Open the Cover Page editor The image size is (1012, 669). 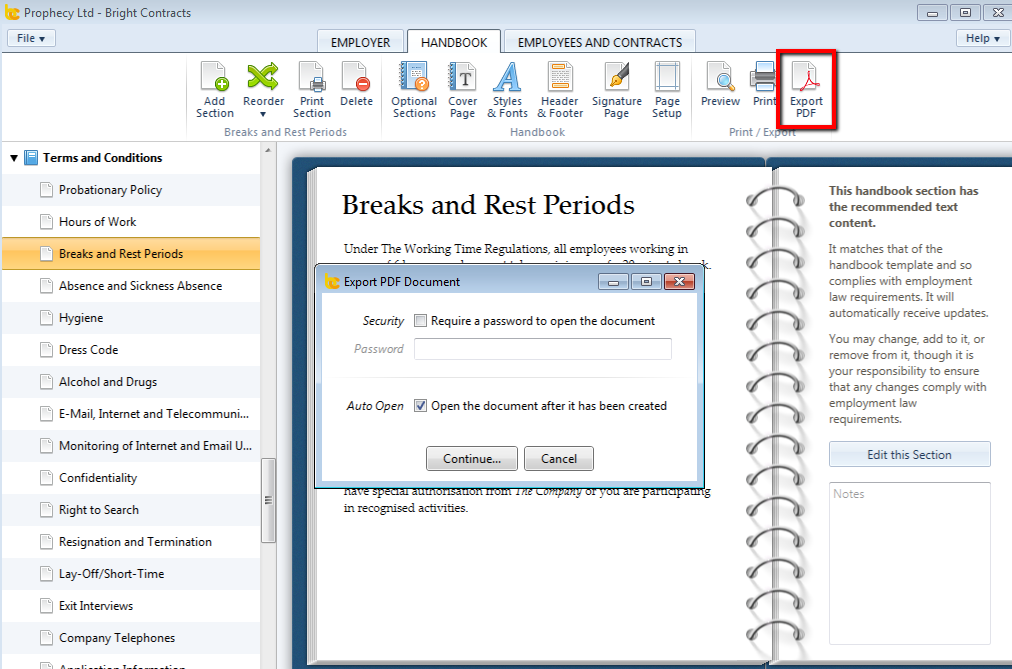pos(462,90)
